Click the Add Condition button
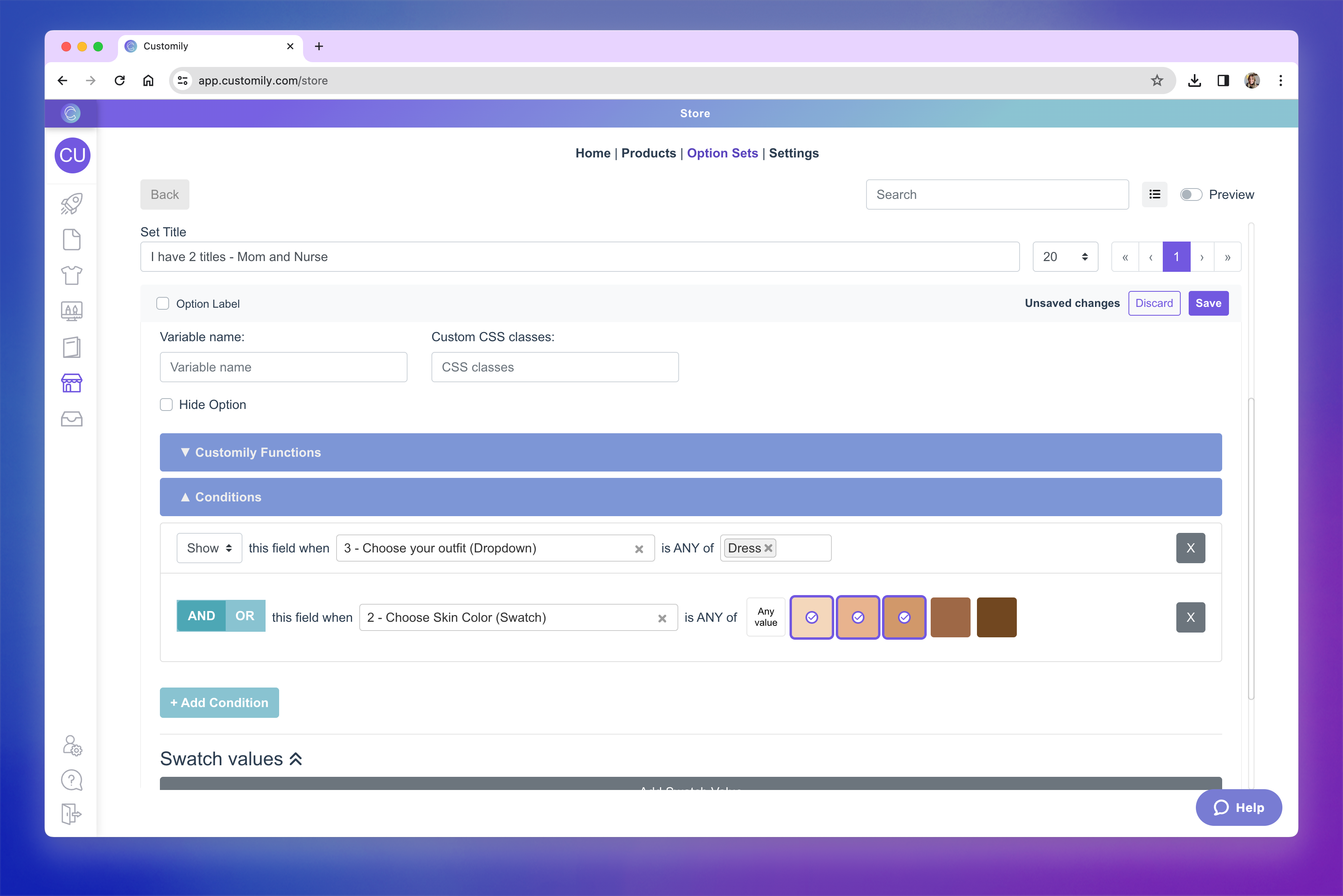1343x896 pixels. pos(219,702)
